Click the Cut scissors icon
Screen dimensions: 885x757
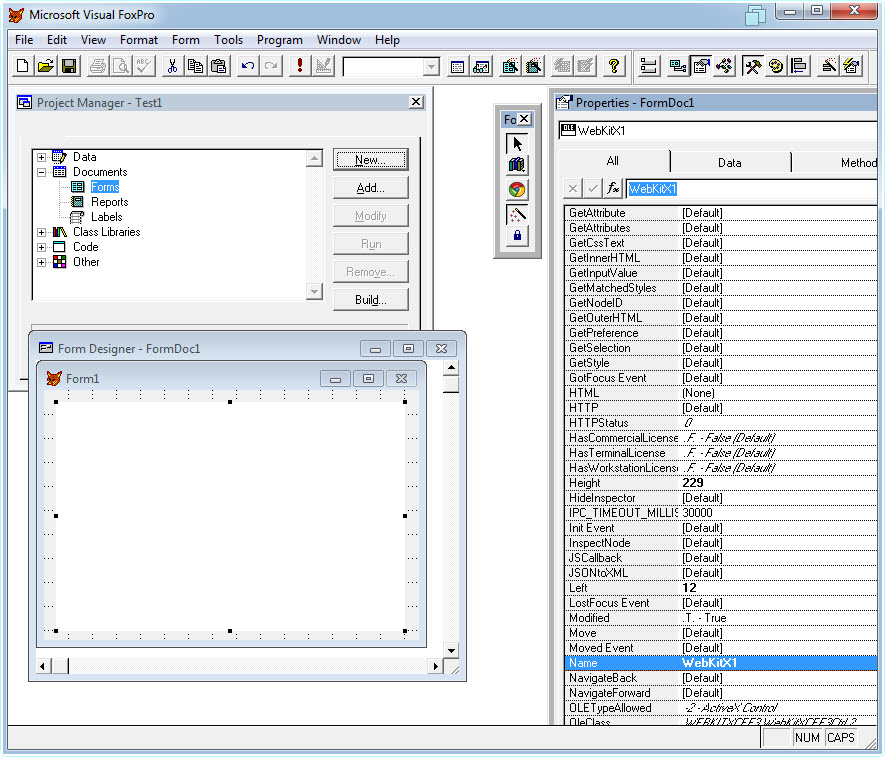(173, 67)
